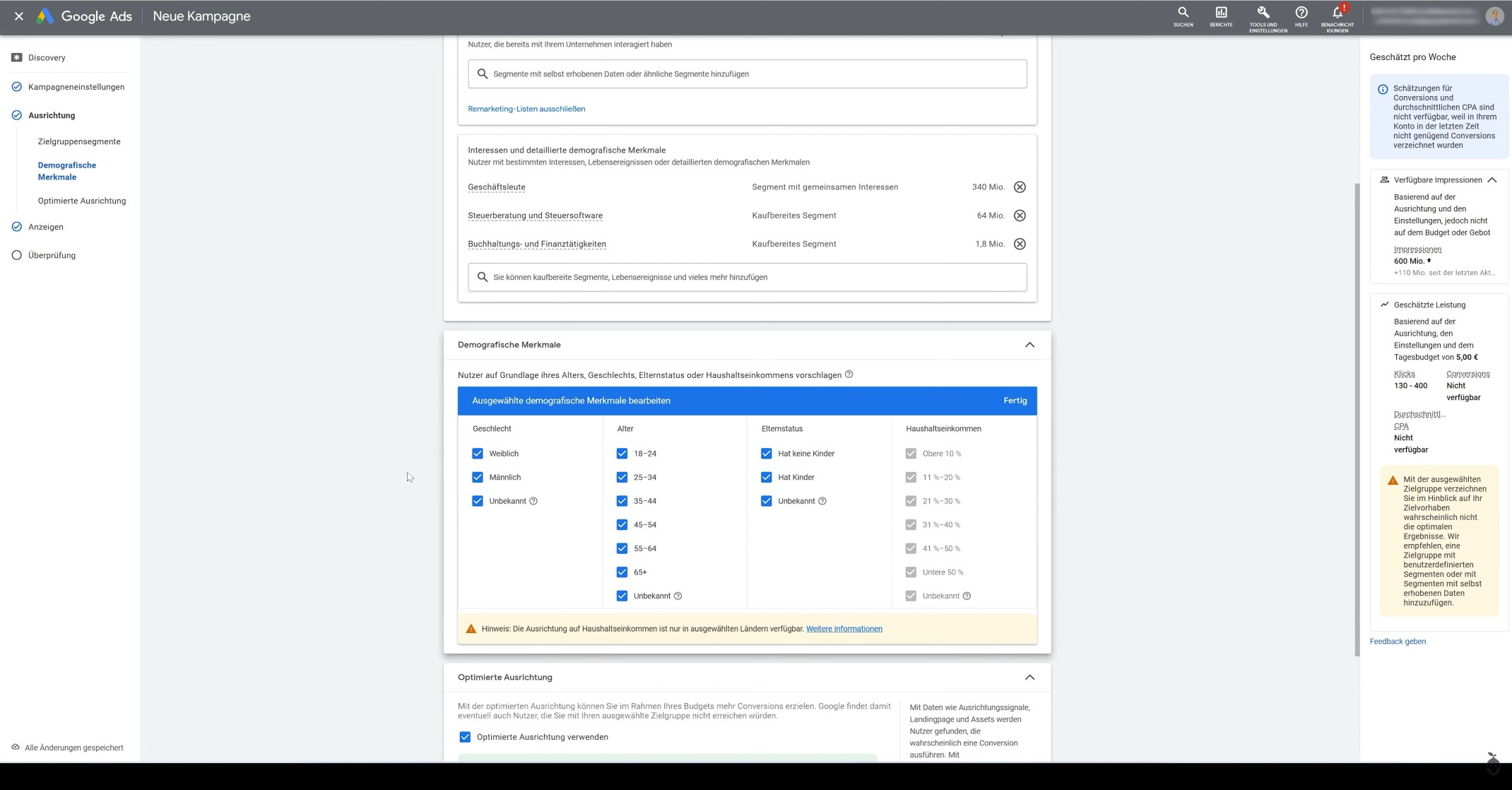Toggle Optimierte Ausrichtung verwenden checkbox

click(x=465, y=737)
